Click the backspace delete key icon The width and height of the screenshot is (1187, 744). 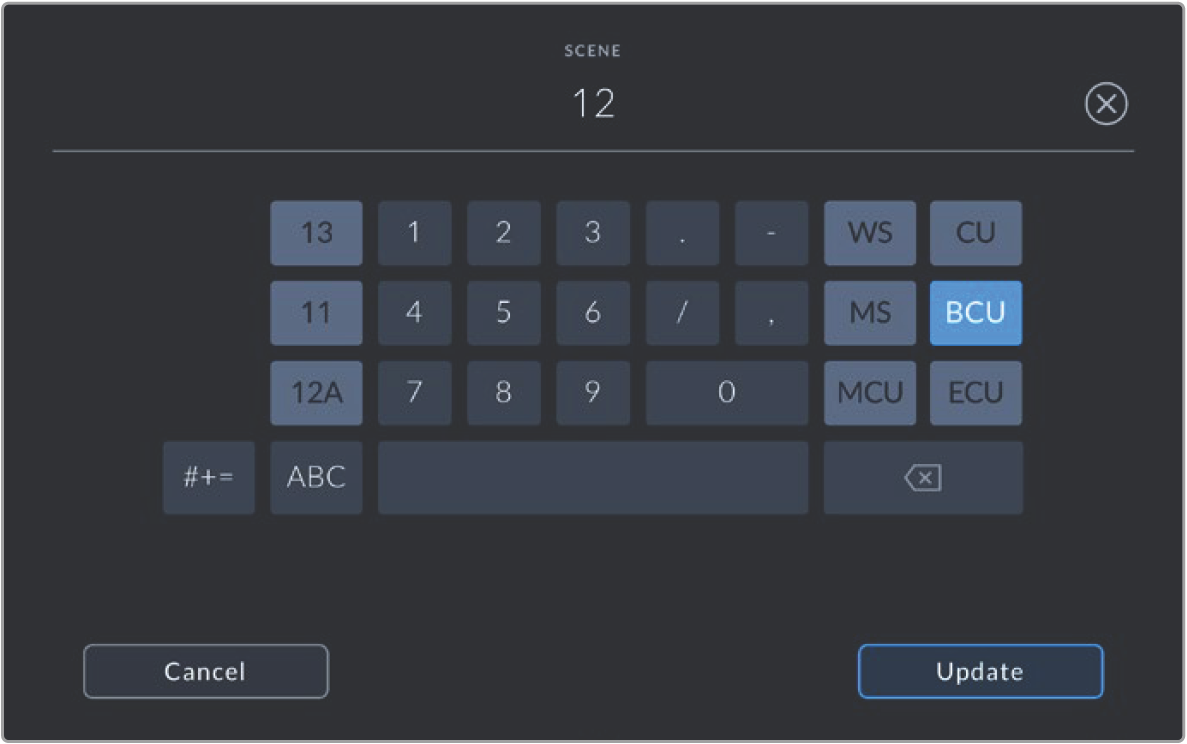tap(923, 478)
